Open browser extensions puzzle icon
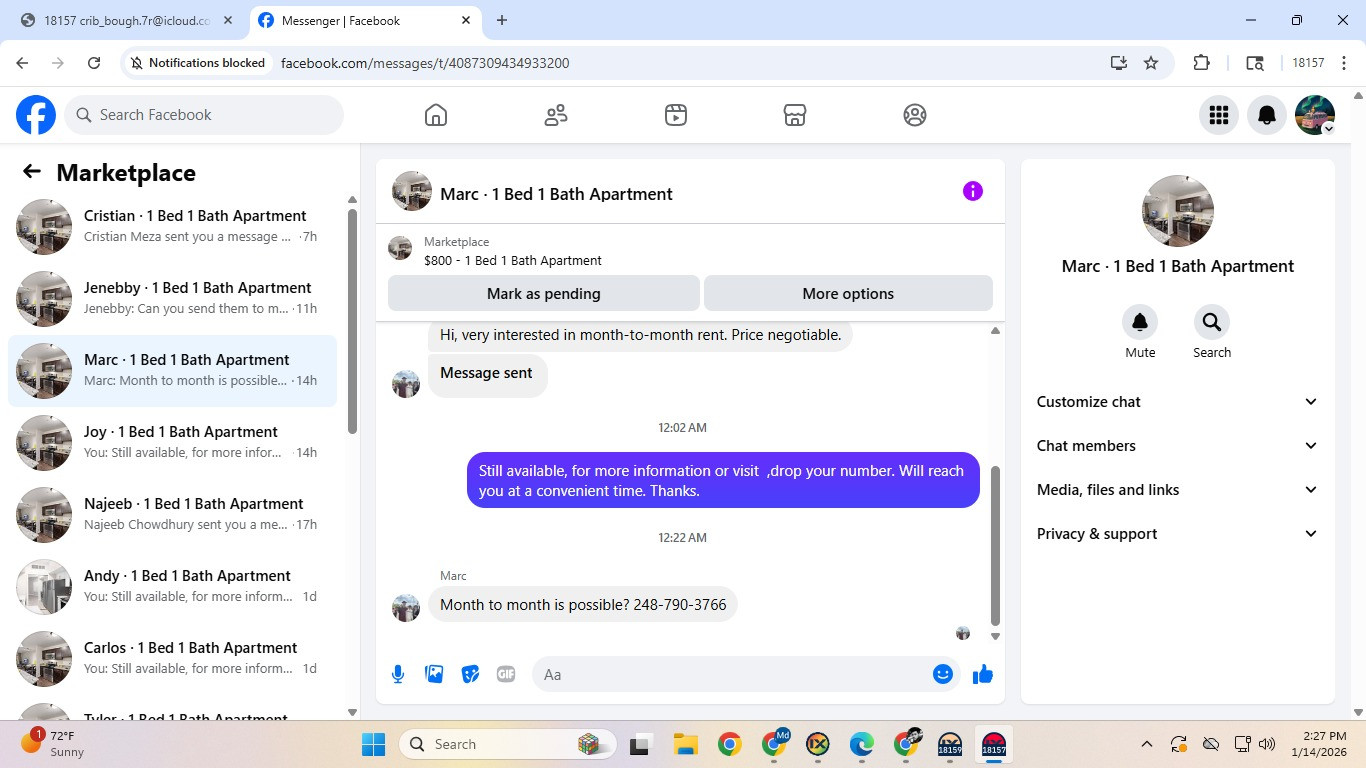This screenshot has width=1366, height=768. tap(1202, 63)
